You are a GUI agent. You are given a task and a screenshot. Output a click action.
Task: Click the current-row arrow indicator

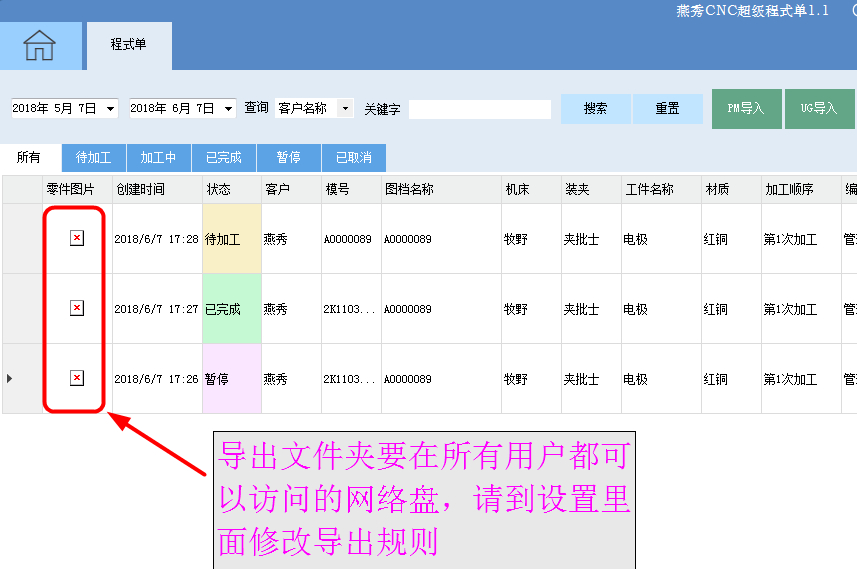pyautogui.click(x=10, y=378)
